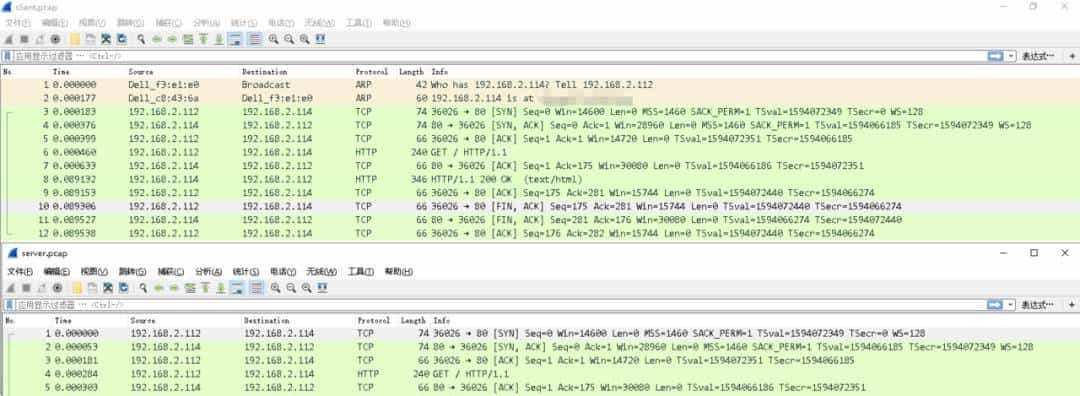Apply filter arrow button in server.pcap
The height and width of the screenshot is (396, 1080).
coord(995,304)
